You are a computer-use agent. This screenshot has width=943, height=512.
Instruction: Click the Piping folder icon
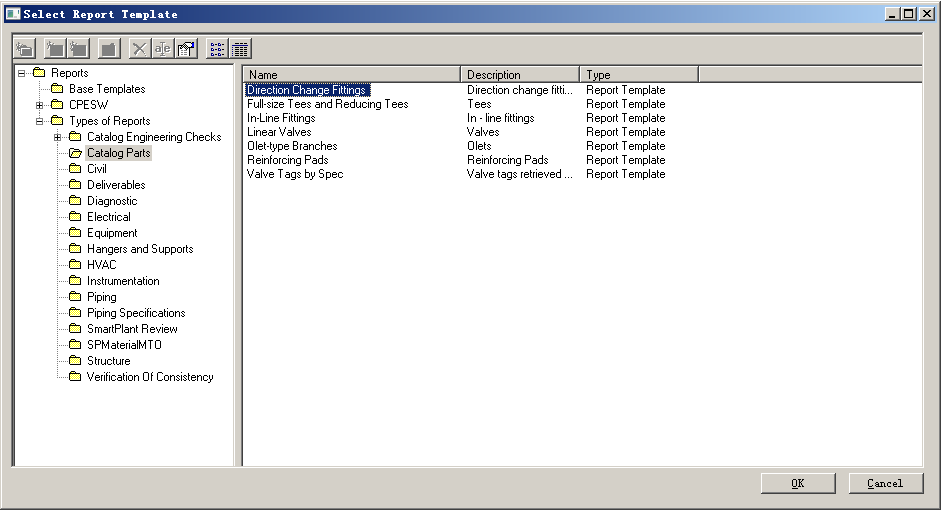click(75, 297)
